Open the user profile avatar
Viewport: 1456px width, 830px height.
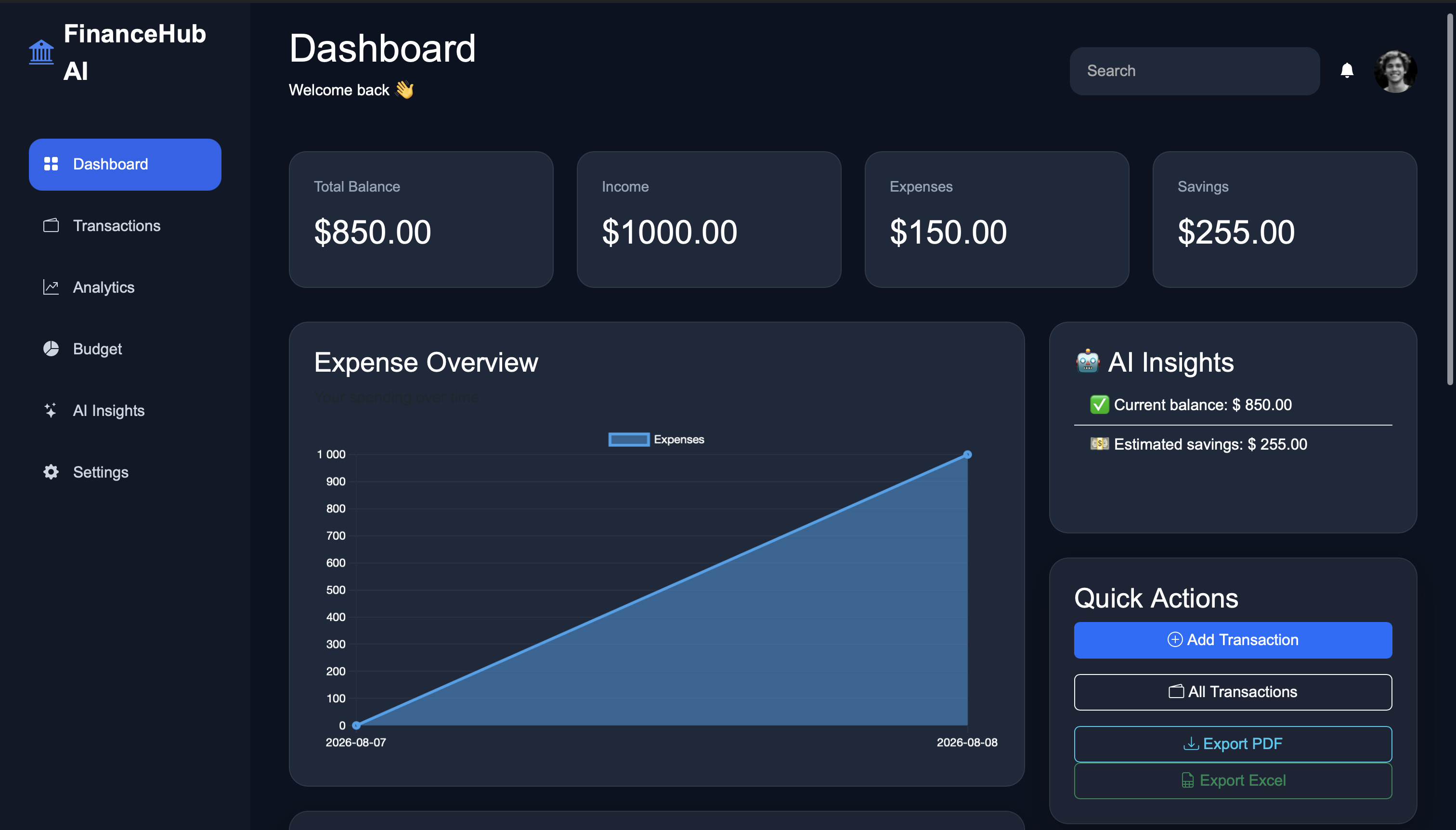1395,71
